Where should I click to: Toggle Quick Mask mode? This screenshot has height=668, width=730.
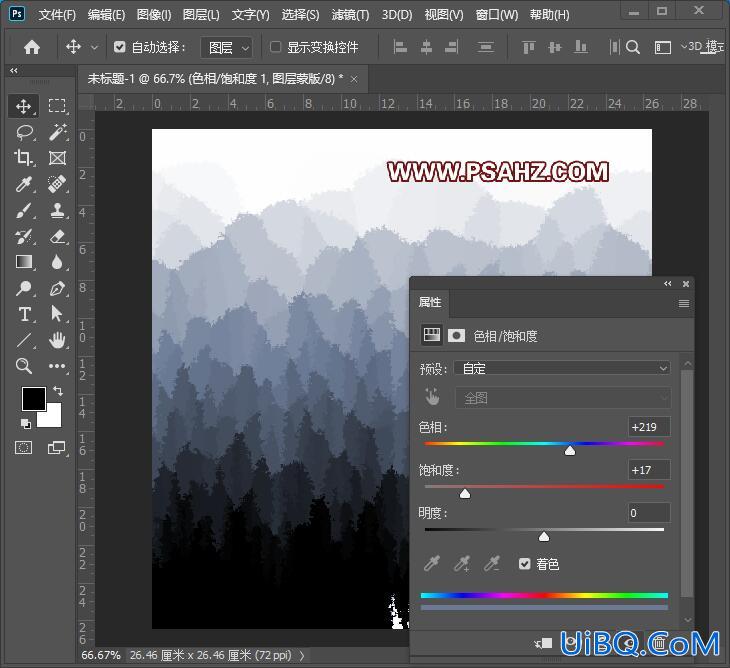[23, 448]
